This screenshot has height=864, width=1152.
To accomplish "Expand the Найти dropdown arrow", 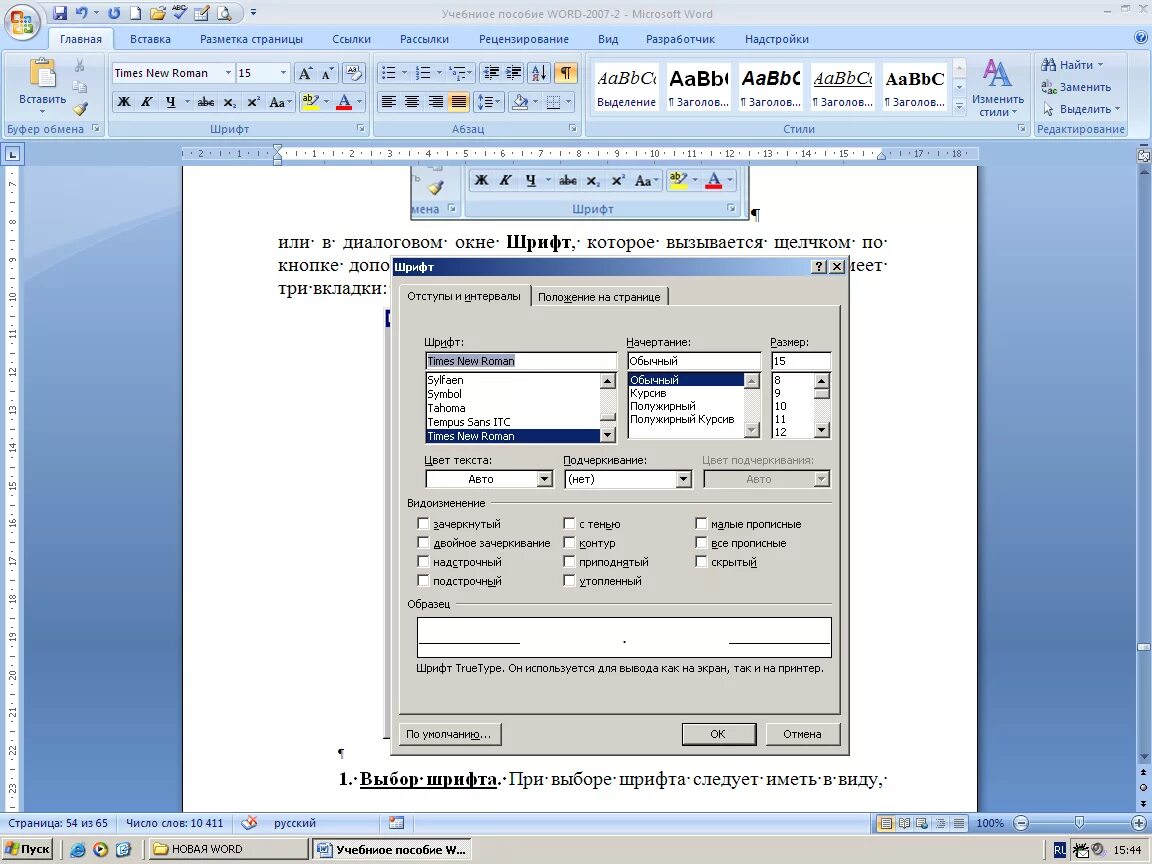I will pos(1100,65).
